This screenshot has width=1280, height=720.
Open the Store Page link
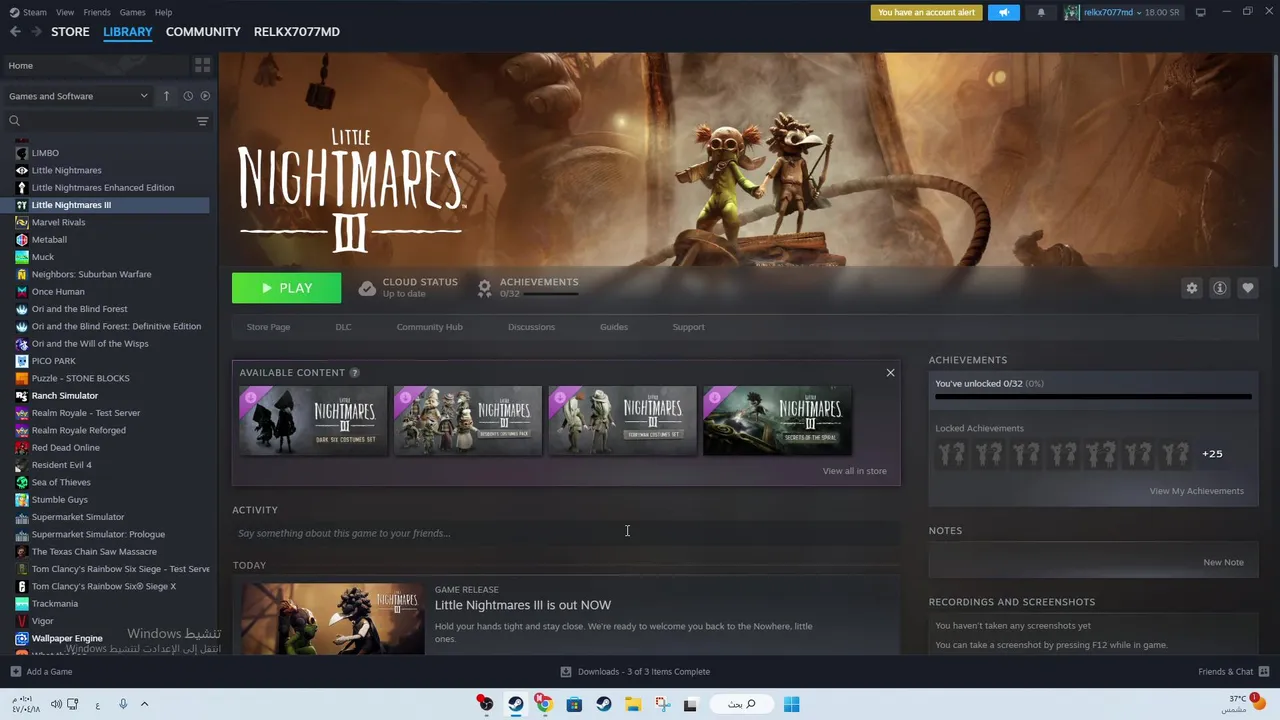pos(268,327)
